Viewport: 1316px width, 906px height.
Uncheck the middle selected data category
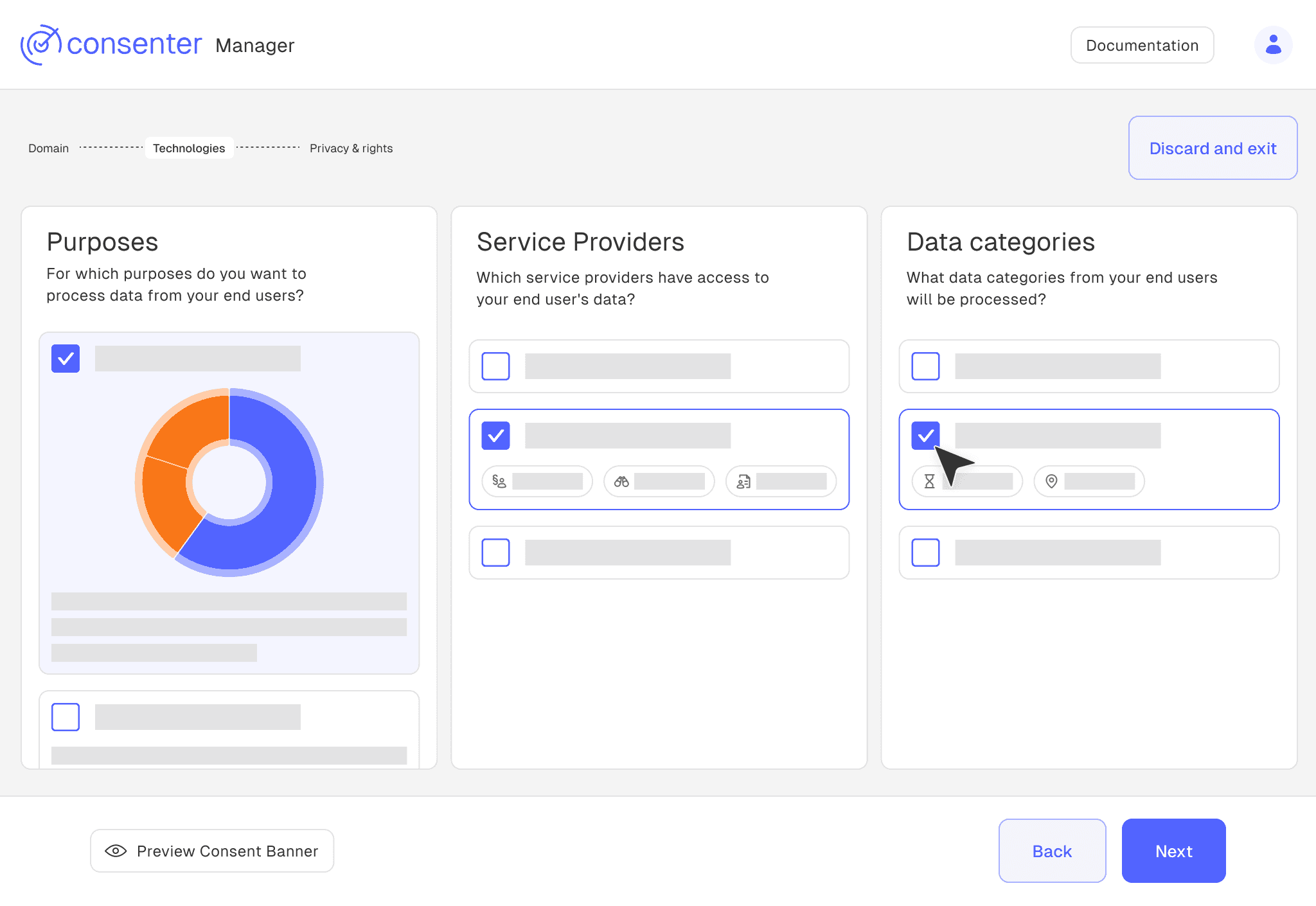(x=925, y=435)
